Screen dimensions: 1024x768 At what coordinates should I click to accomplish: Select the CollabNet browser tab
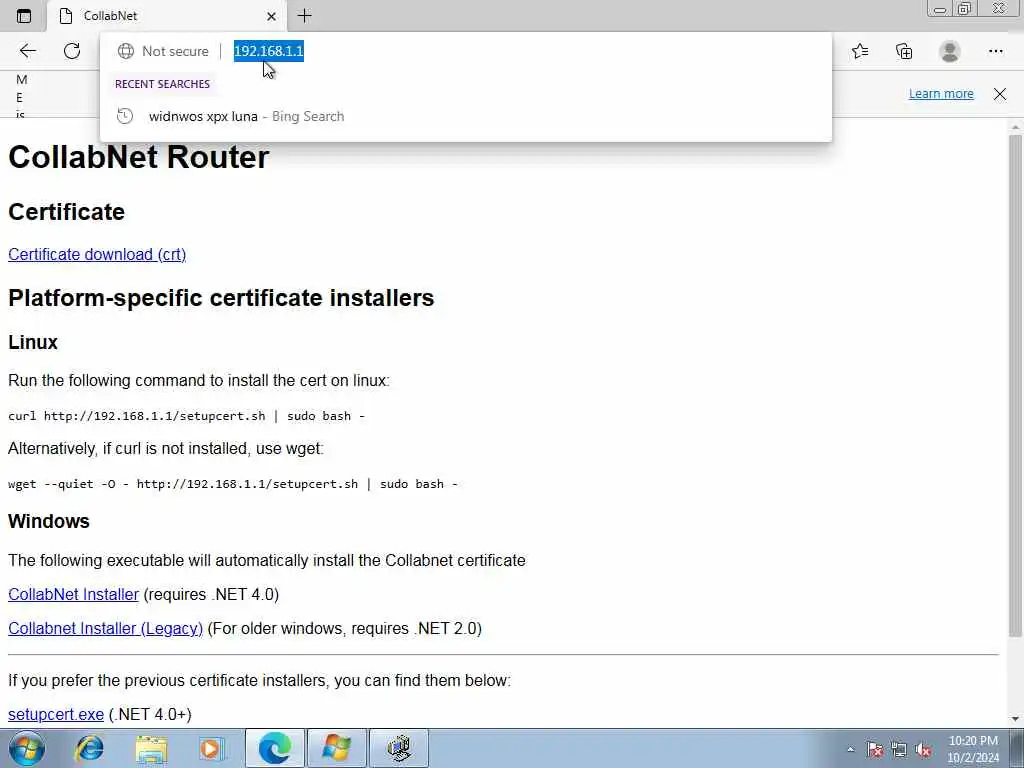168,16
